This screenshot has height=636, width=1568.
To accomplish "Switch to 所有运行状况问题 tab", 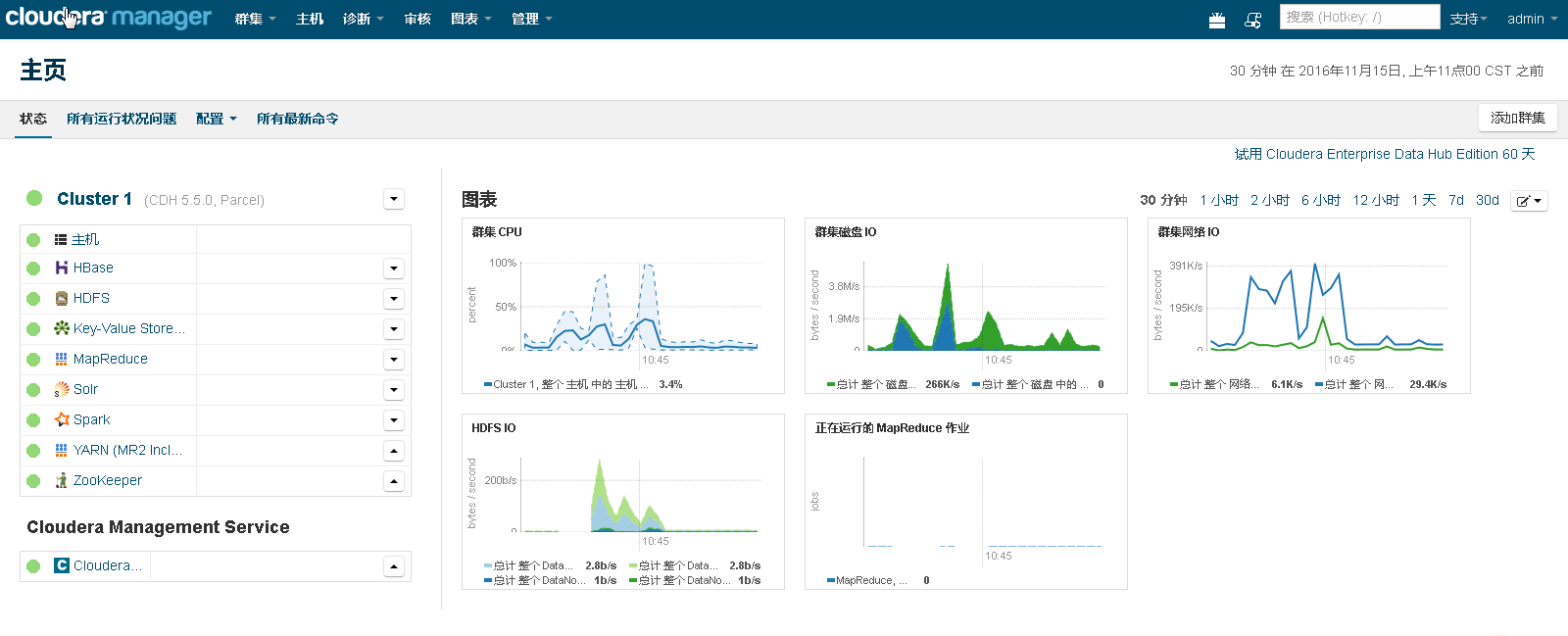I will tap(122, 119).
